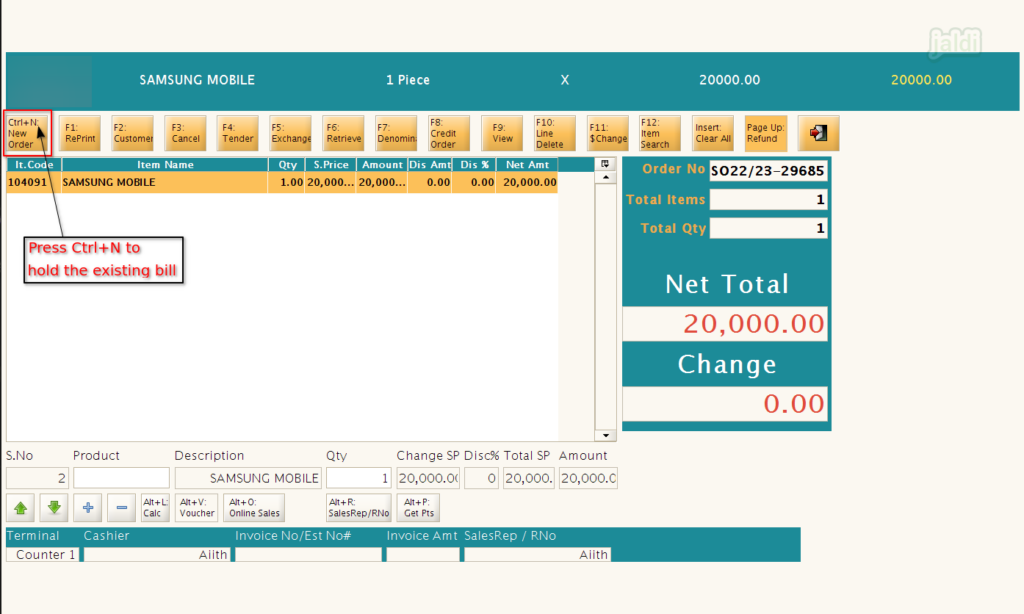Click the Invoice No/Est No# field

coord(308,555)
